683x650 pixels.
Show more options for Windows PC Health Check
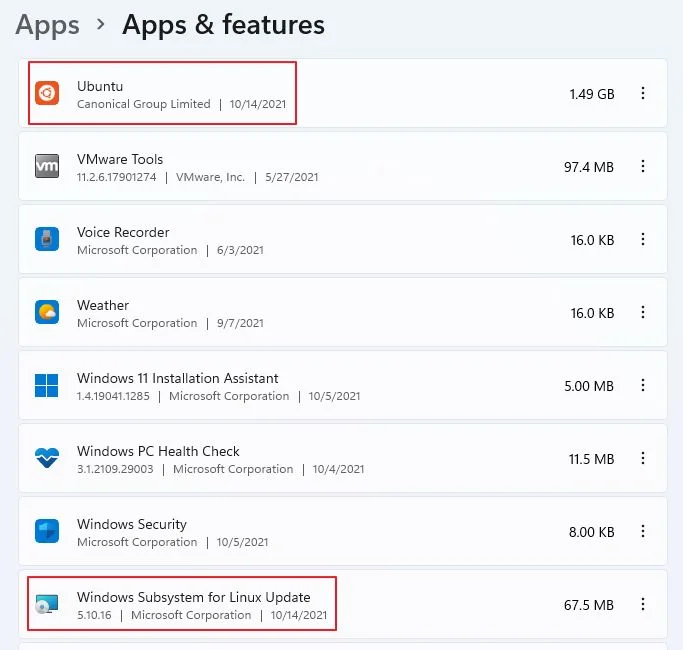pos(643,458)
